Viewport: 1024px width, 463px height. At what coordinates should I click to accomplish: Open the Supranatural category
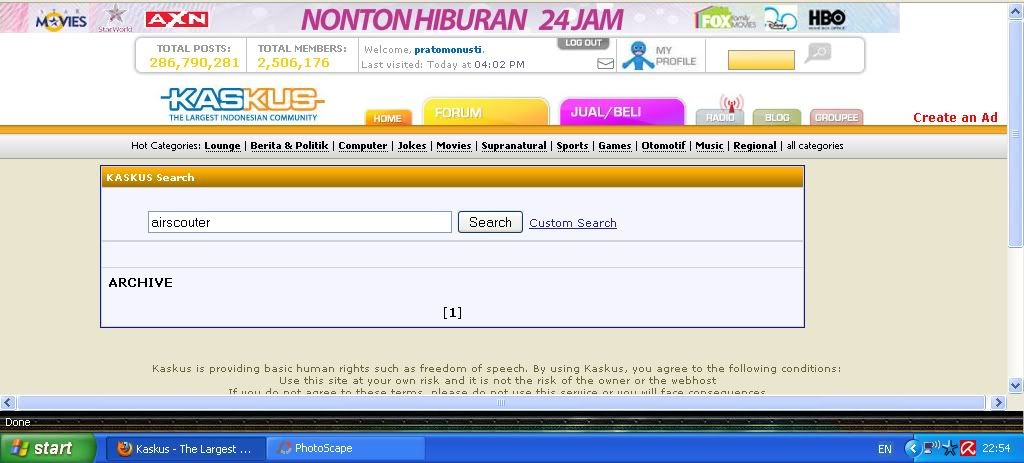[x=514, y=146]
